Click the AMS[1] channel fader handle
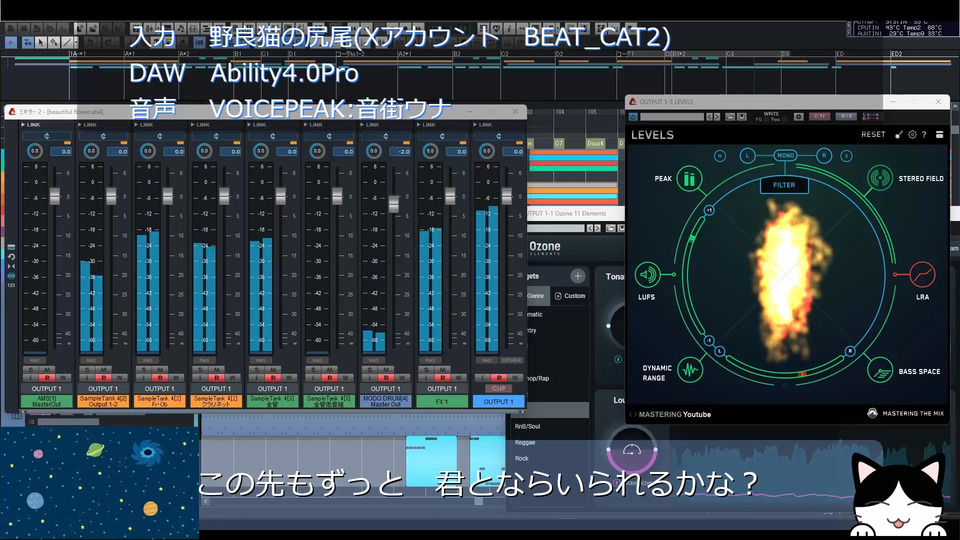The image size is (960, 540). coord(54,196)
